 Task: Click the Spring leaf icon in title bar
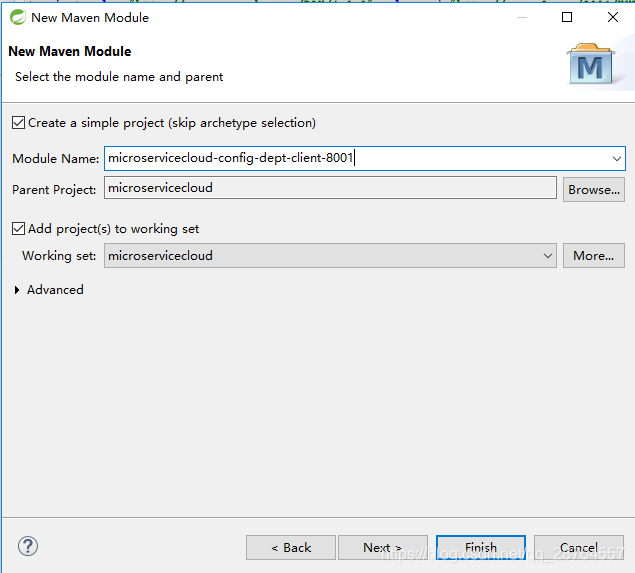pos(18,17)
